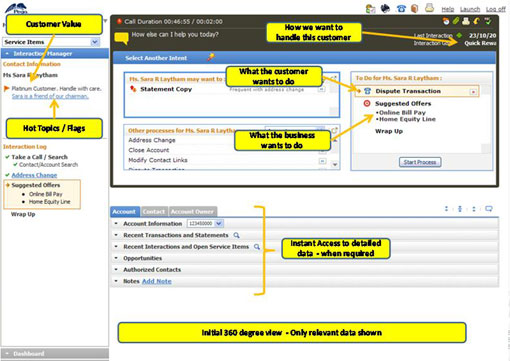510x361 pixels.
Task: Select Address Change in Other processes list
Action: (x=152, y=140)
